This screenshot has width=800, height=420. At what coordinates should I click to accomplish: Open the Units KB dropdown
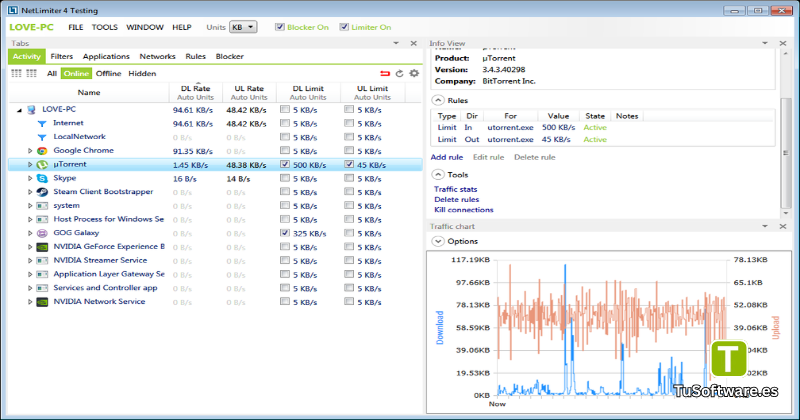pyautogui.click(x=243, y=27)
